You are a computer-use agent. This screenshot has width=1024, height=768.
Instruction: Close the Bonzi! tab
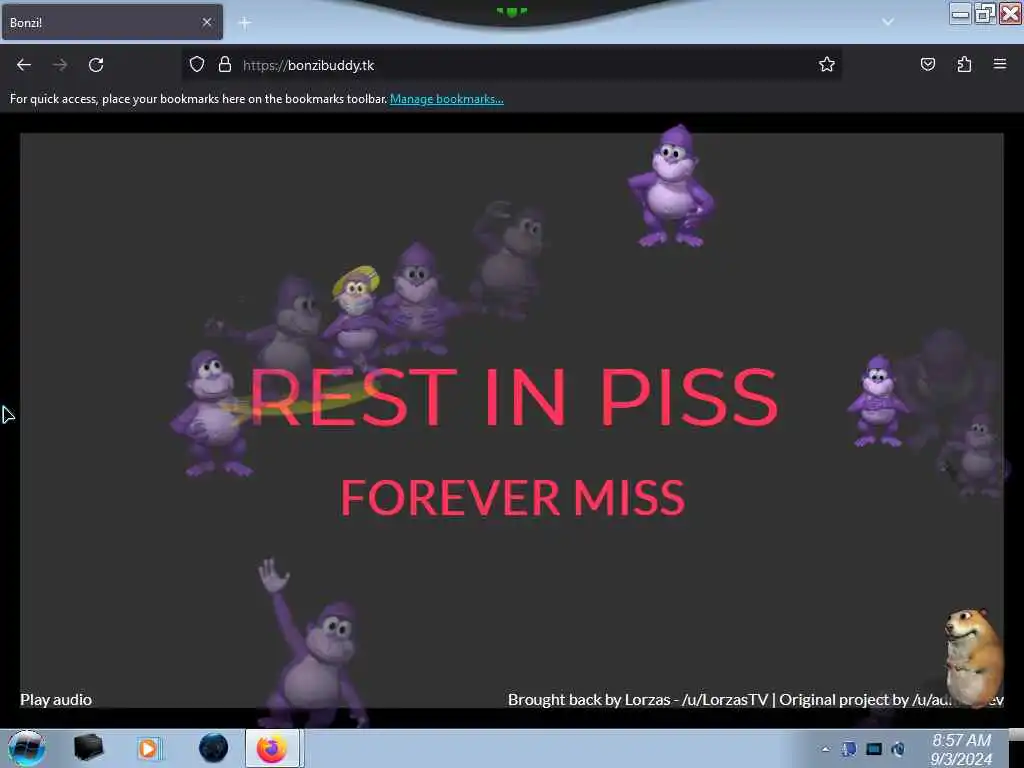click(207, 22)
